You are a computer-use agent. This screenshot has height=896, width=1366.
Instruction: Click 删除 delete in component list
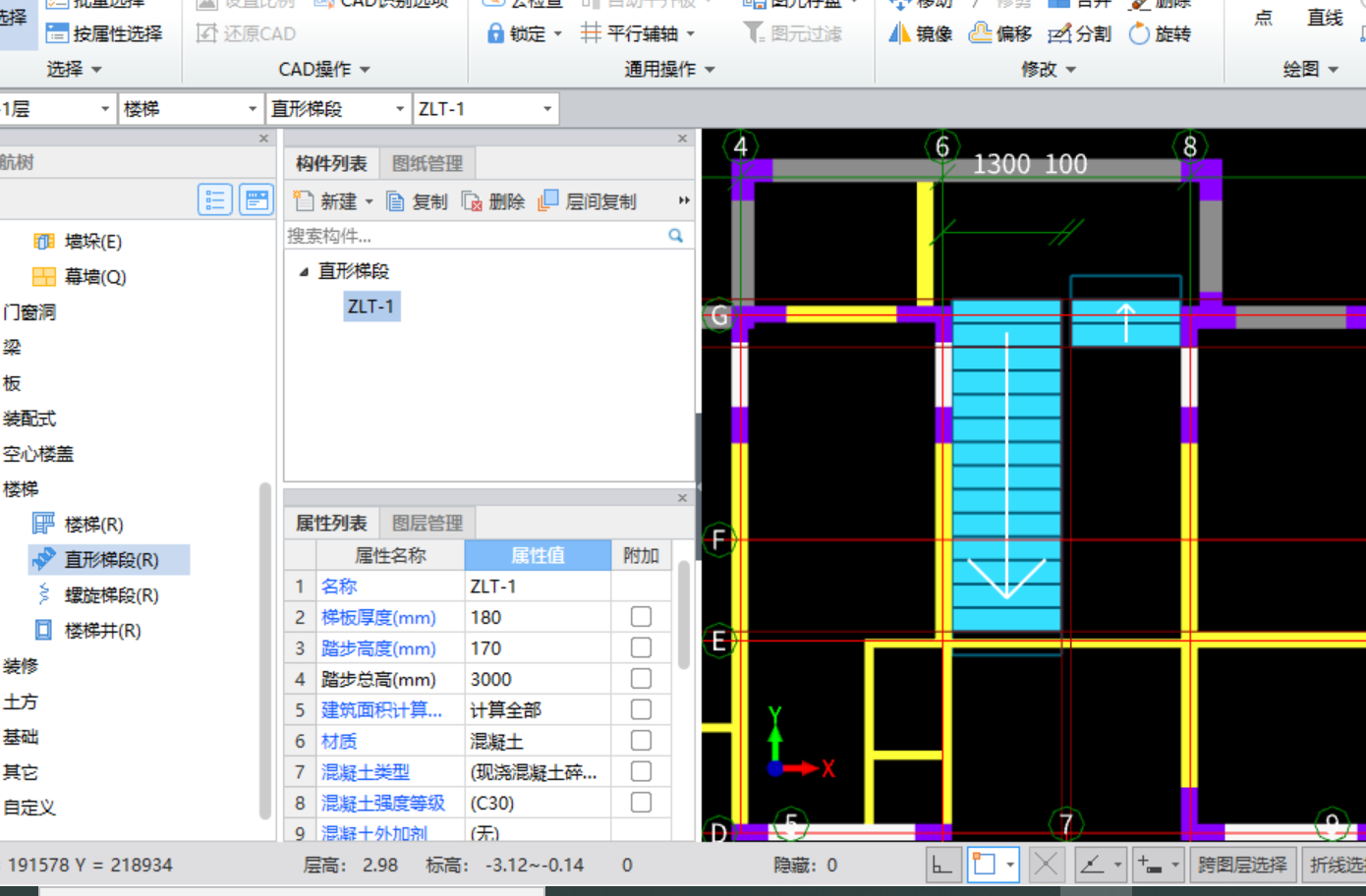[493, 201]
